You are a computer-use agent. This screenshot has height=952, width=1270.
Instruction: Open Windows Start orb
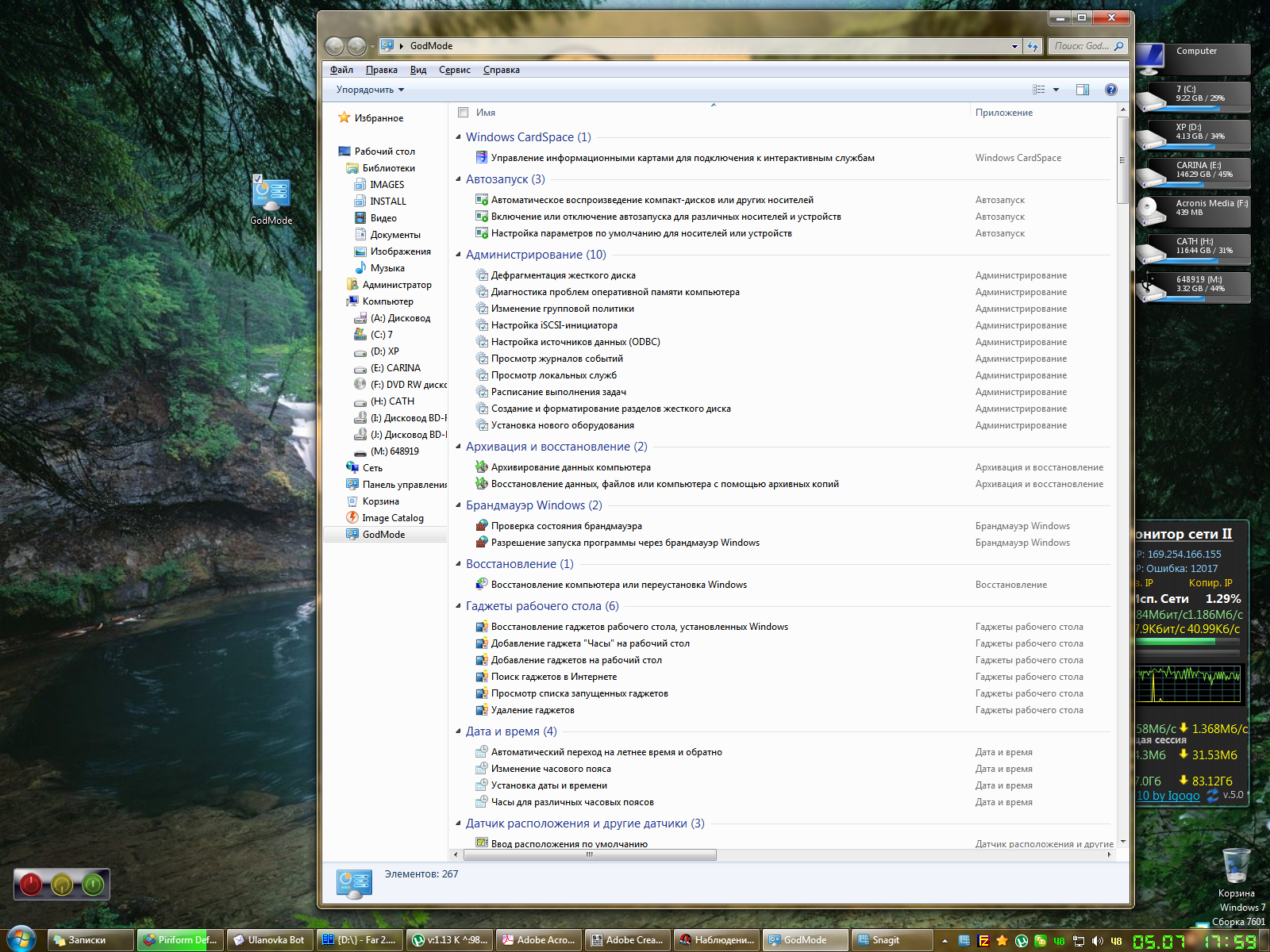[20, 939]
